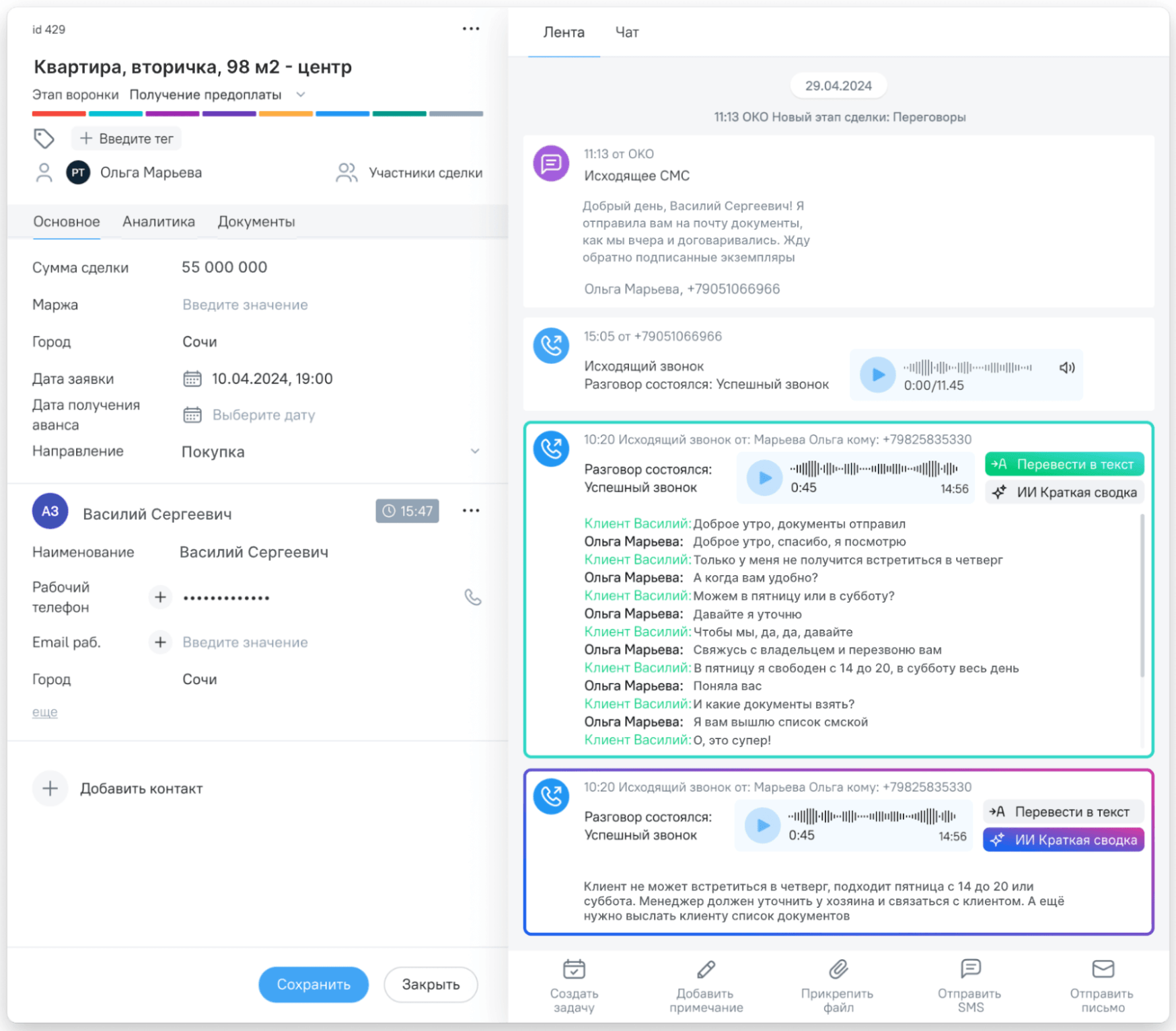Viewport: 1176px width, 1031px height.
Task: Save the deal with Сохранить button
Action: point(313,984)
